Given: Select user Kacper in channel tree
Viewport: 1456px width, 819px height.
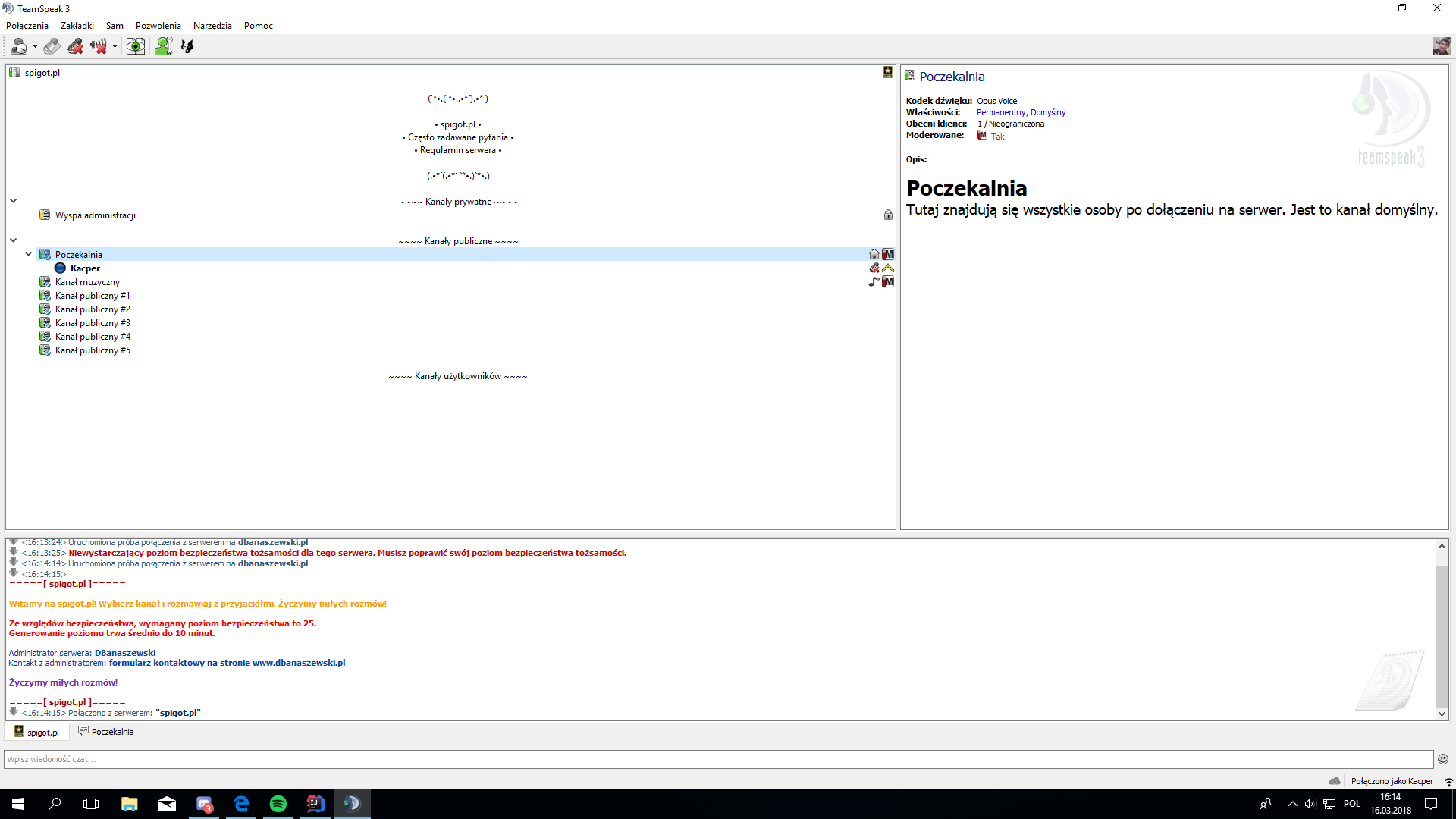Looking at the screenshot, I should [85, 268].
